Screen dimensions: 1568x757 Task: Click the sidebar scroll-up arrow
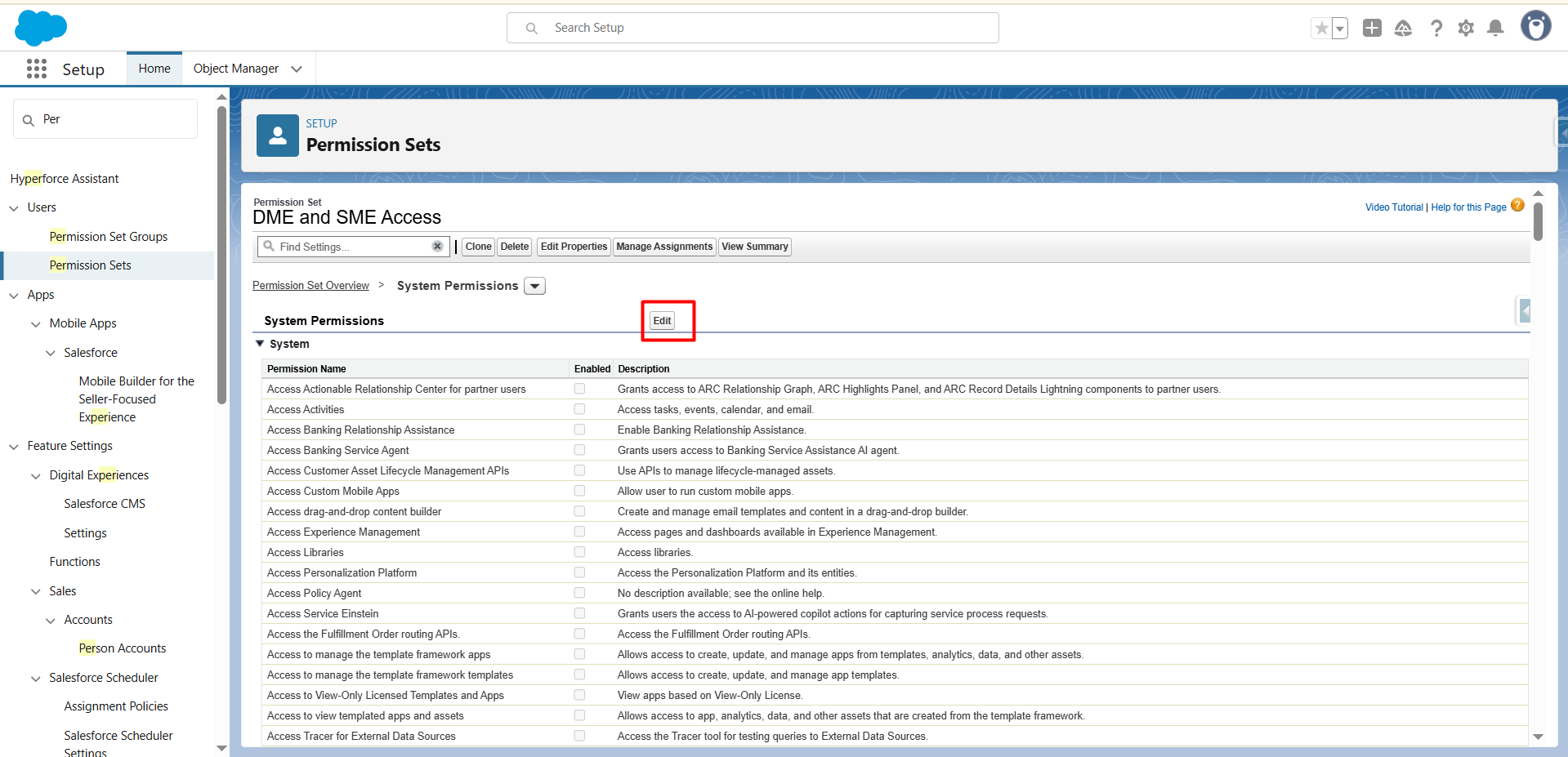221,97
